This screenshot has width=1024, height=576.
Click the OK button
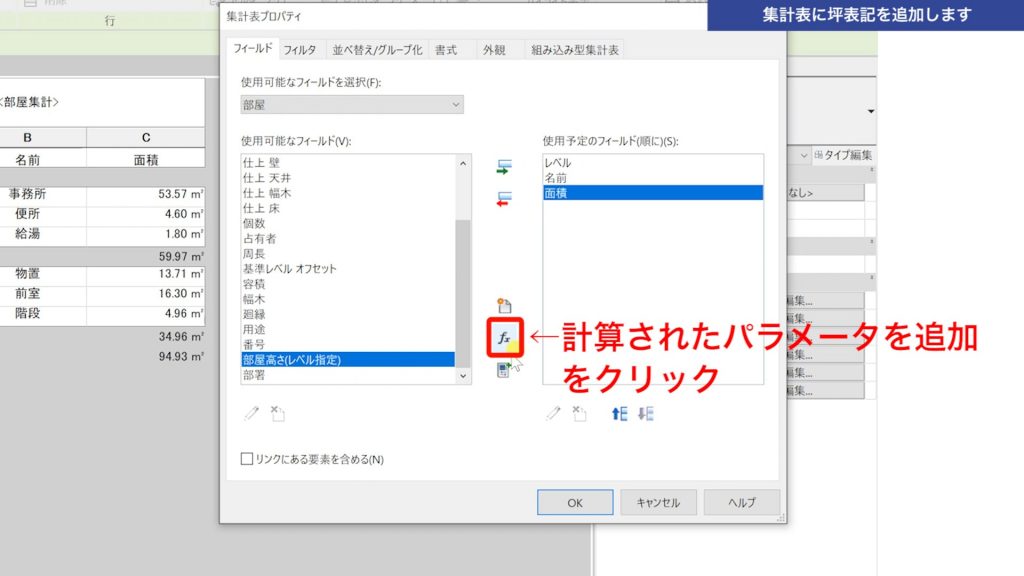tap(574, 502)
